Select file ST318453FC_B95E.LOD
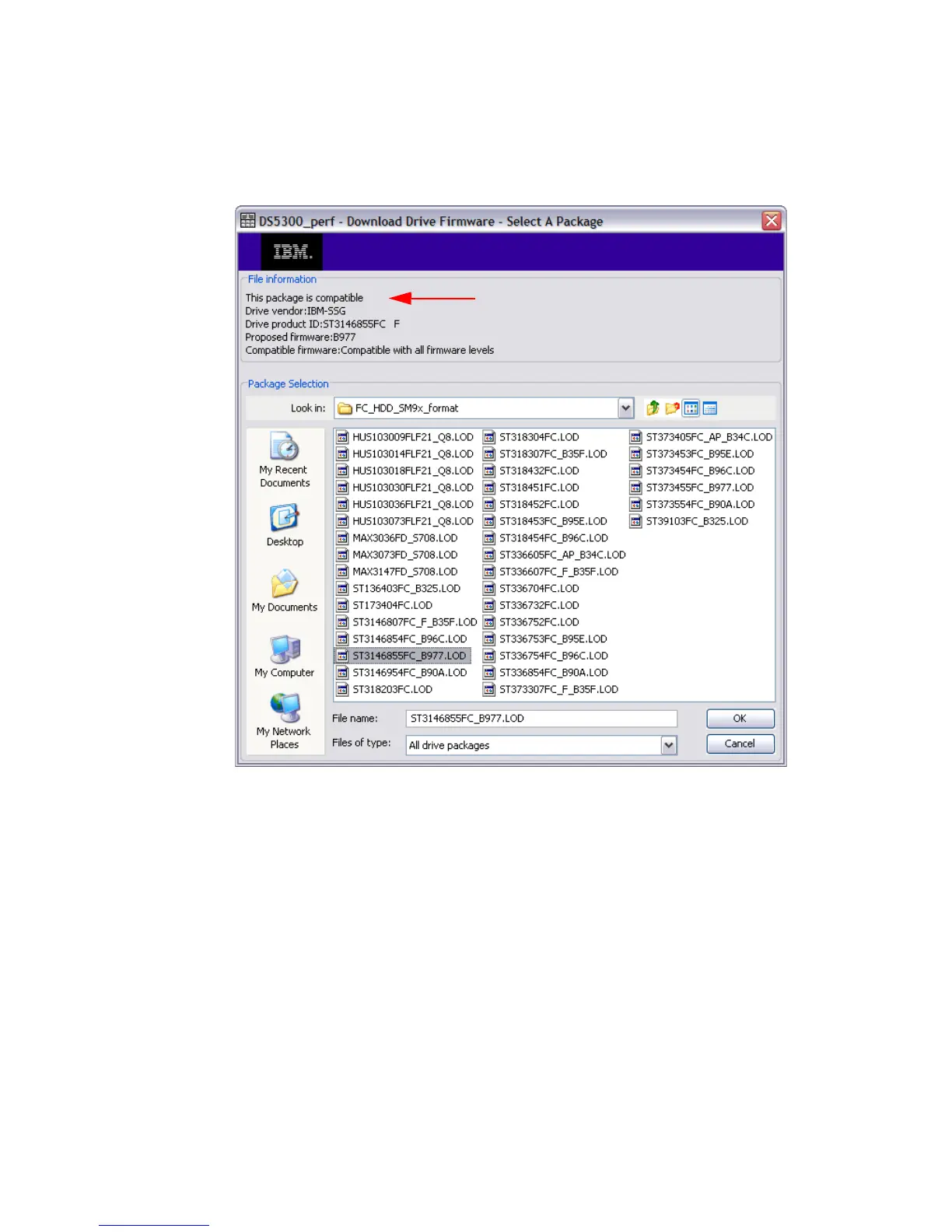The image size is (952, 1232). click(x=545, y=521)
